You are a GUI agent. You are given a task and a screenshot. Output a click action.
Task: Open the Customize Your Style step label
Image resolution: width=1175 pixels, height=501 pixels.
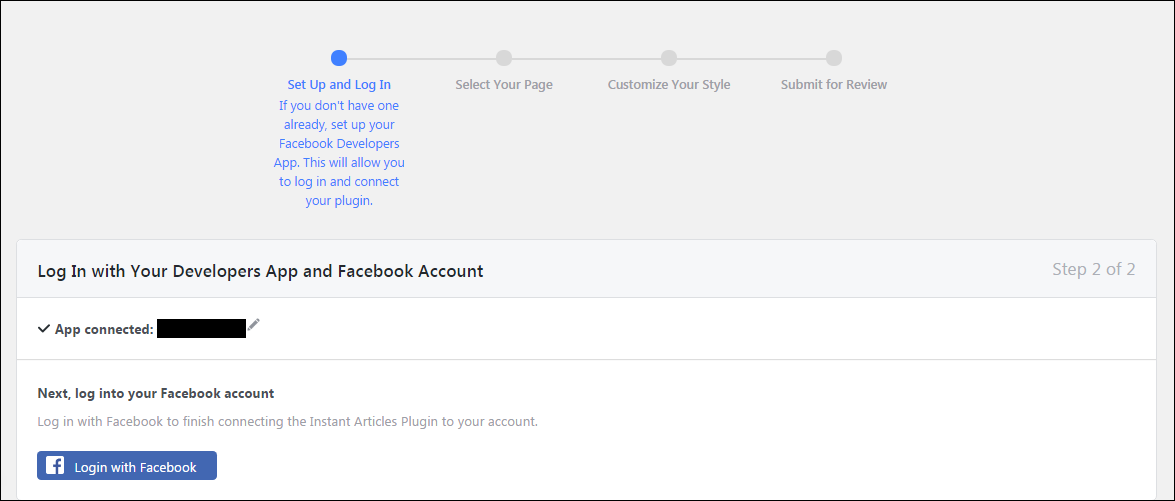click(669, 85)
